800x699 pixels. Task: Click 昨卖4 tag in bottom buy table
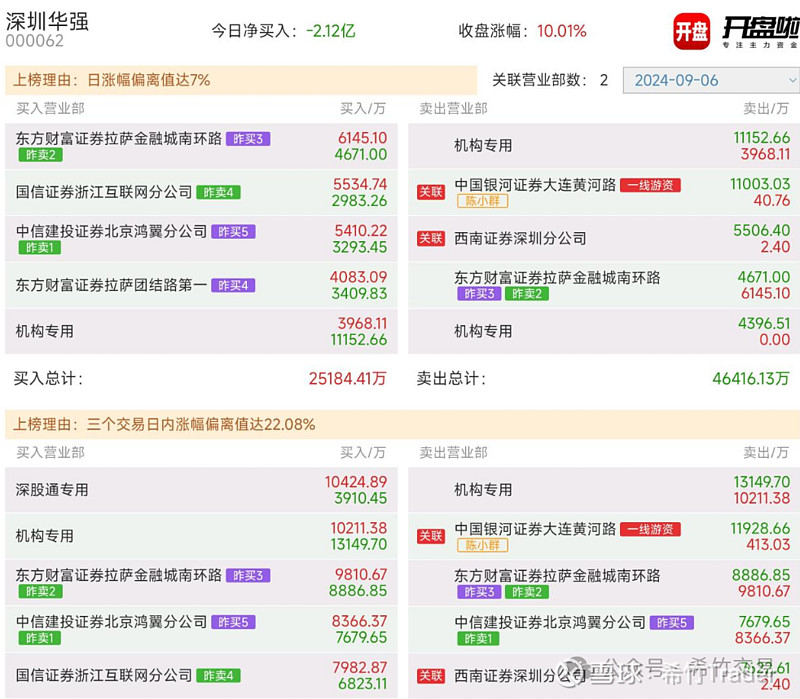218,676
